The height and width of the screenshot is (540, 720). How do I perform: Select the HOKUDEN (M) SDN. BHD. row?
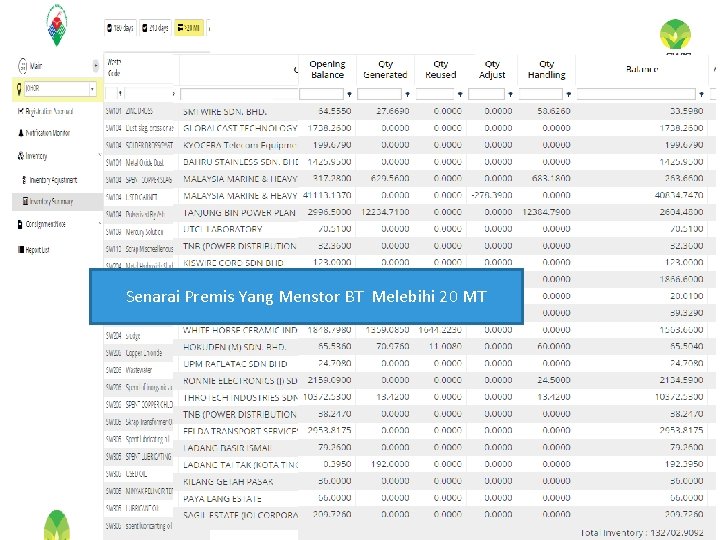[x=410, y=347]
